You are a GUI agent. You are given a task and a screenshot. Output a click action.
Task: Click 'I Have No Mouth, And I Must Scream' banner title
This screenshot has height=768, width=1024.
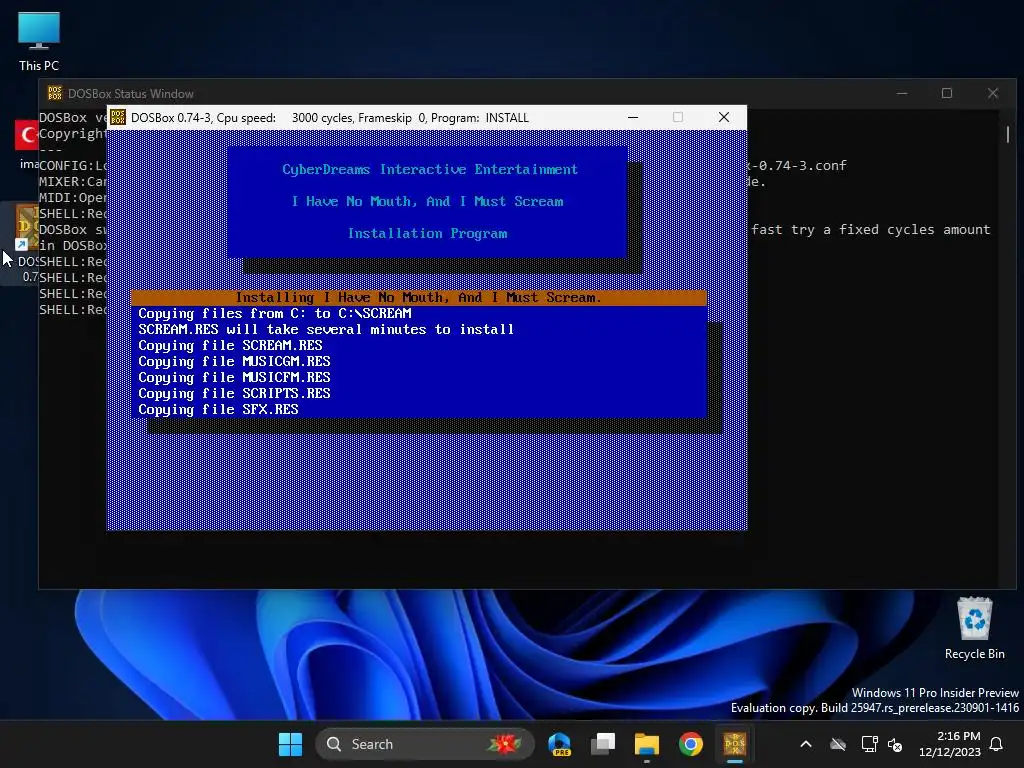point(427,202)
